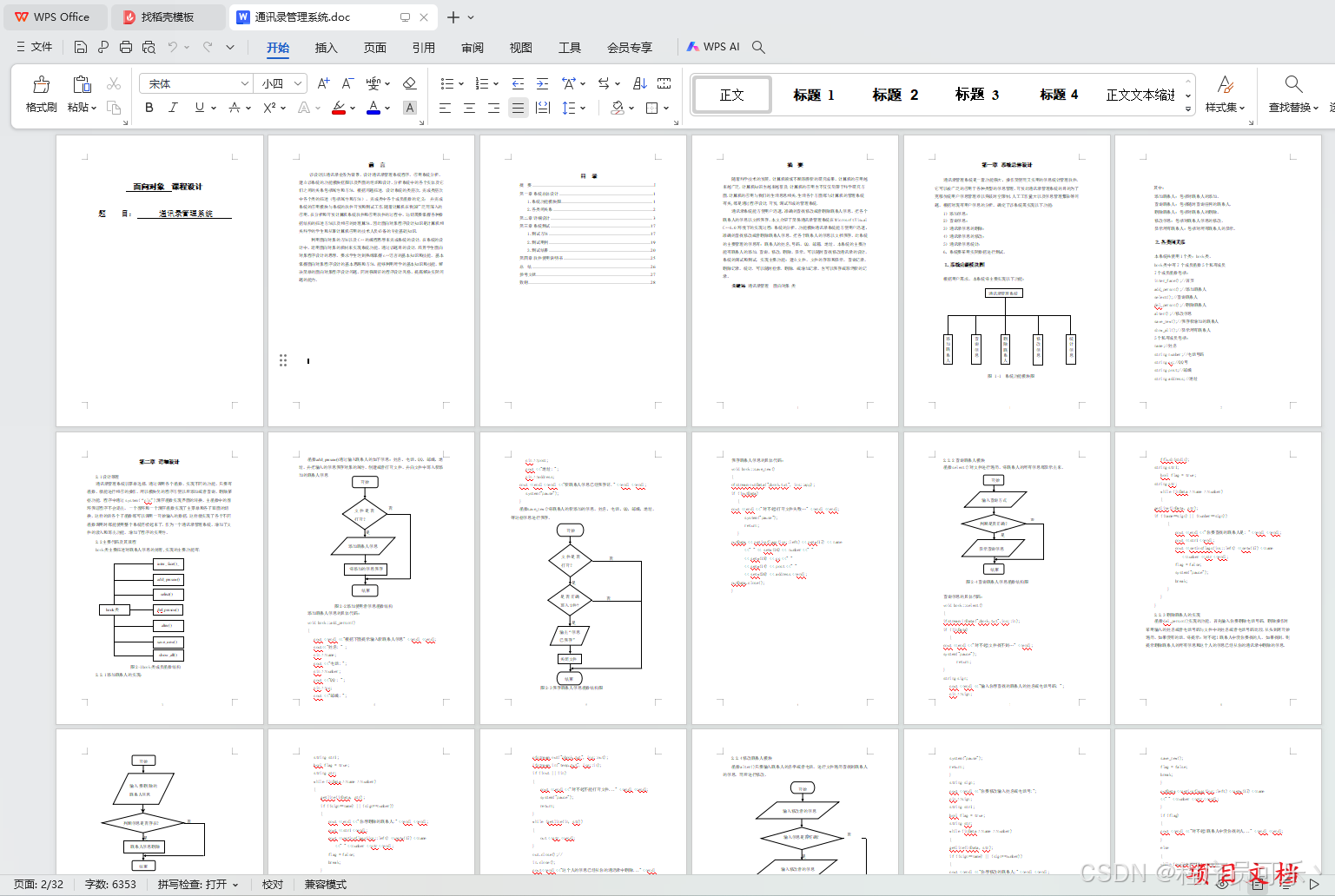1335x896 pixels.
Task: Click the Undo arrow icon
Action: 173,47
